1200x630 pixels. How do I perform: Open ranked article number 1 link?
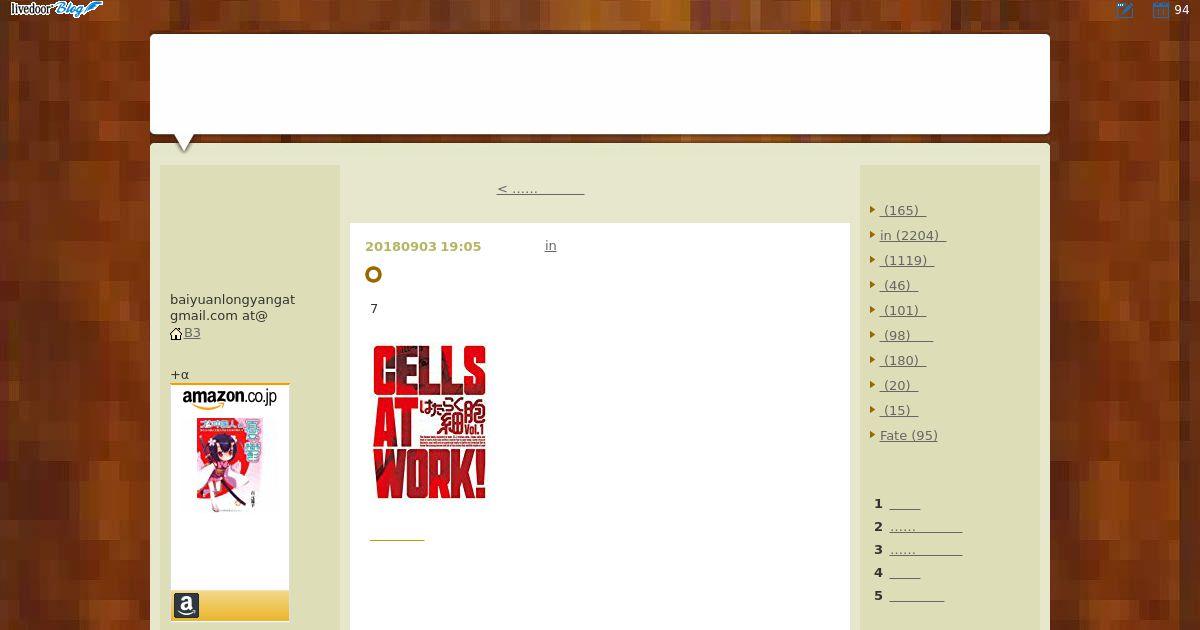pyautogui.click(x=905, y=504)
